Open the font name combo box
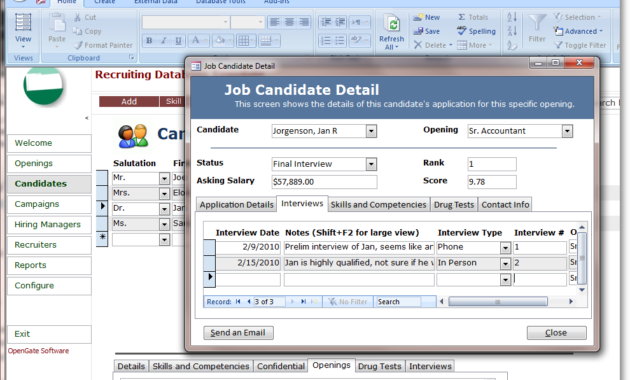This screenshot has height=380, width=630. pyautogui.click(x=186, y=22)
